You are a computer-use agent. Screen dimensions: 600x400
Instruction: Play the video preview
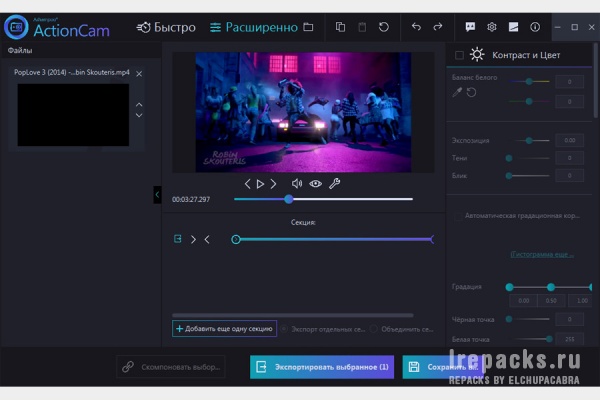point(260,184)
